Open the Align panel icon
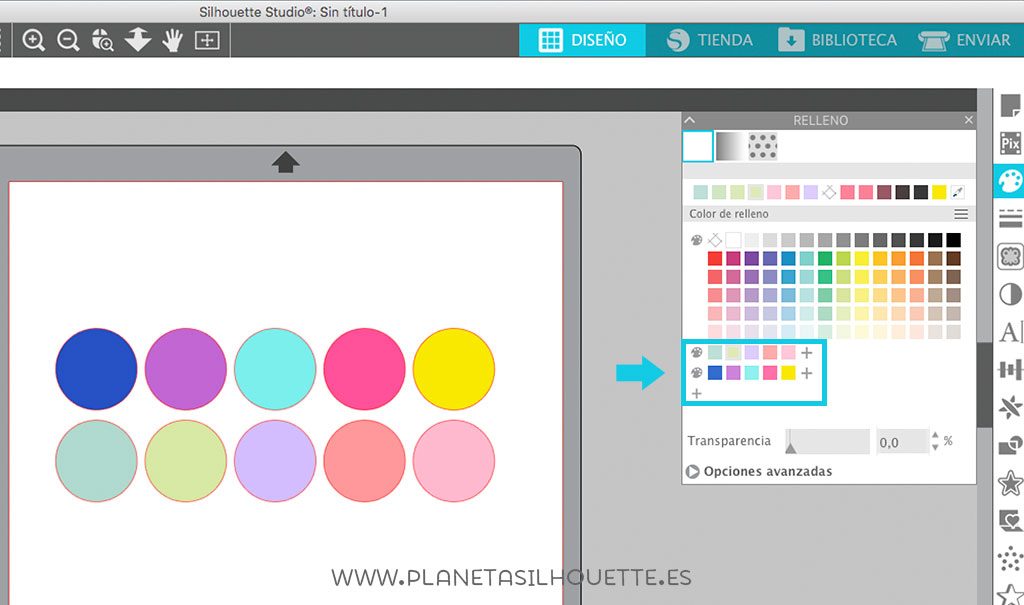The height and width of the screenshot is (605, 1024). [1010, 370]
